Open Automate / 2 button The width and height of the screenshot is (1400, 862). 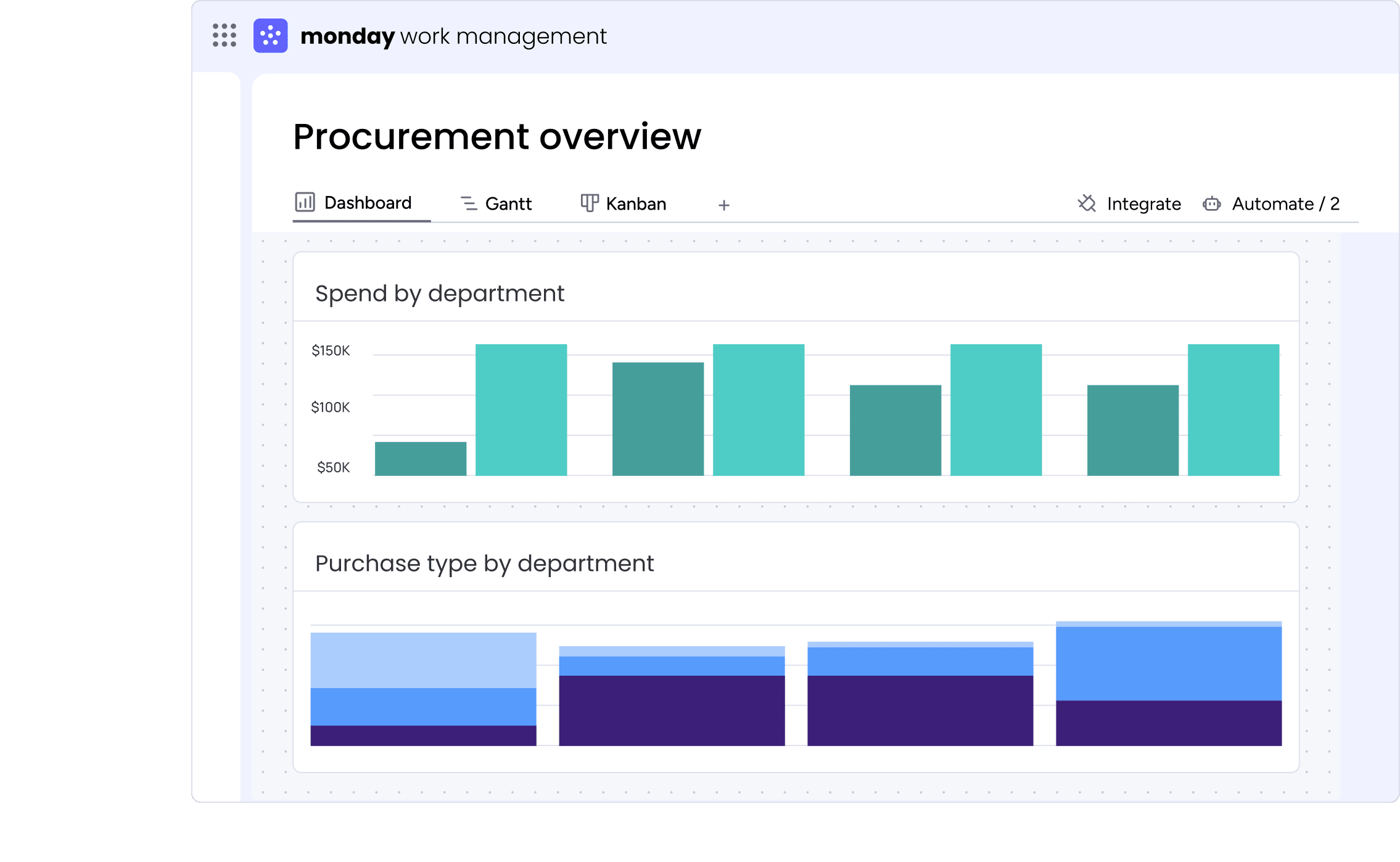(1285, 204)
